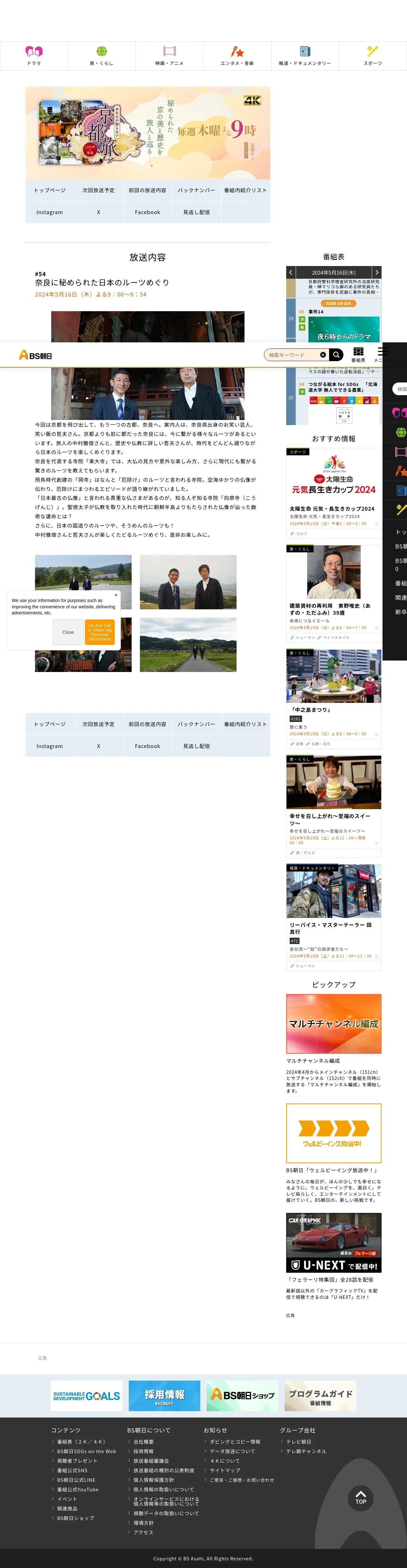Click the search magnifier button
This screenshot has width=407, height=1568.
point(337,355)
